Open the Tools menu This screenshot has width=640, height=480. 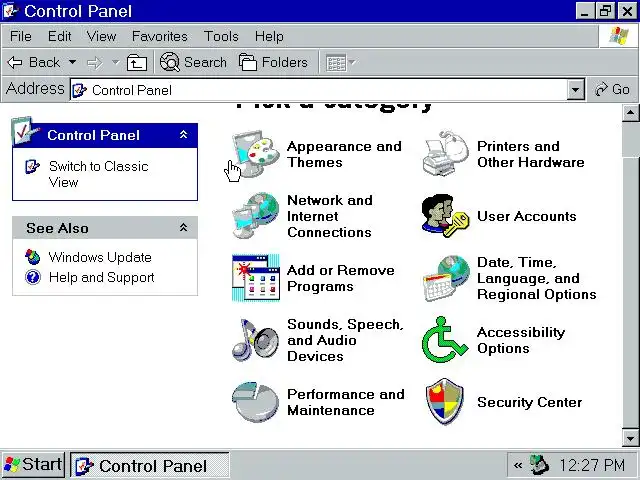point(221,36)
